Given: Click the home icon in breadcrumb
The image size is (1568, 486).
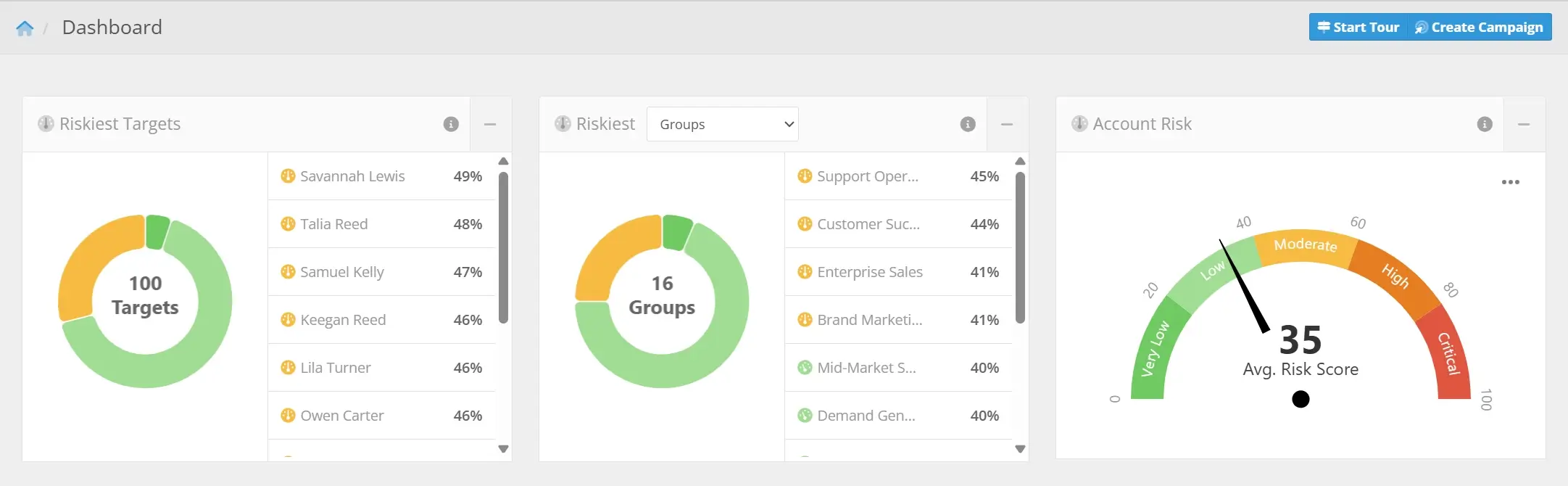Looking at the screenshot, I should point(25,28).
